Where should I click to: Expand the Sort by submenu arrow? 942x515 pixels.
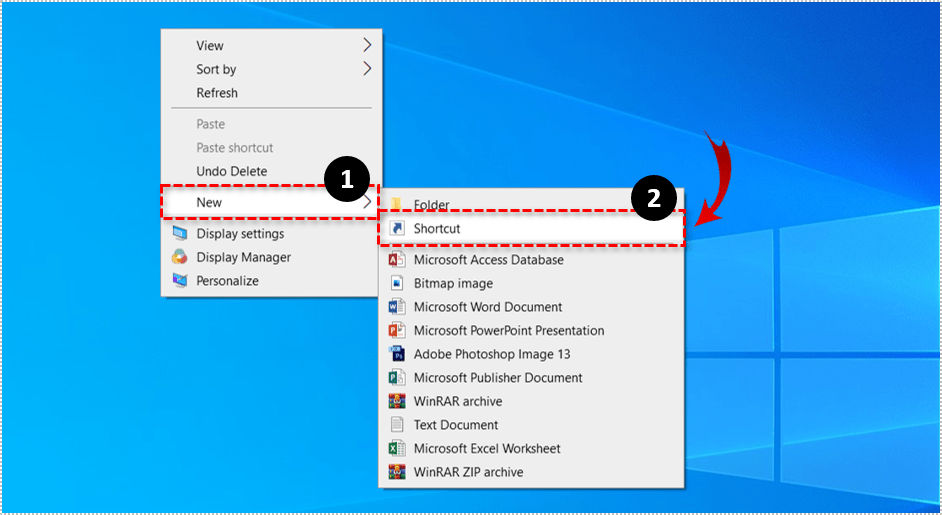pyautogui.click(x=367, y=69)
